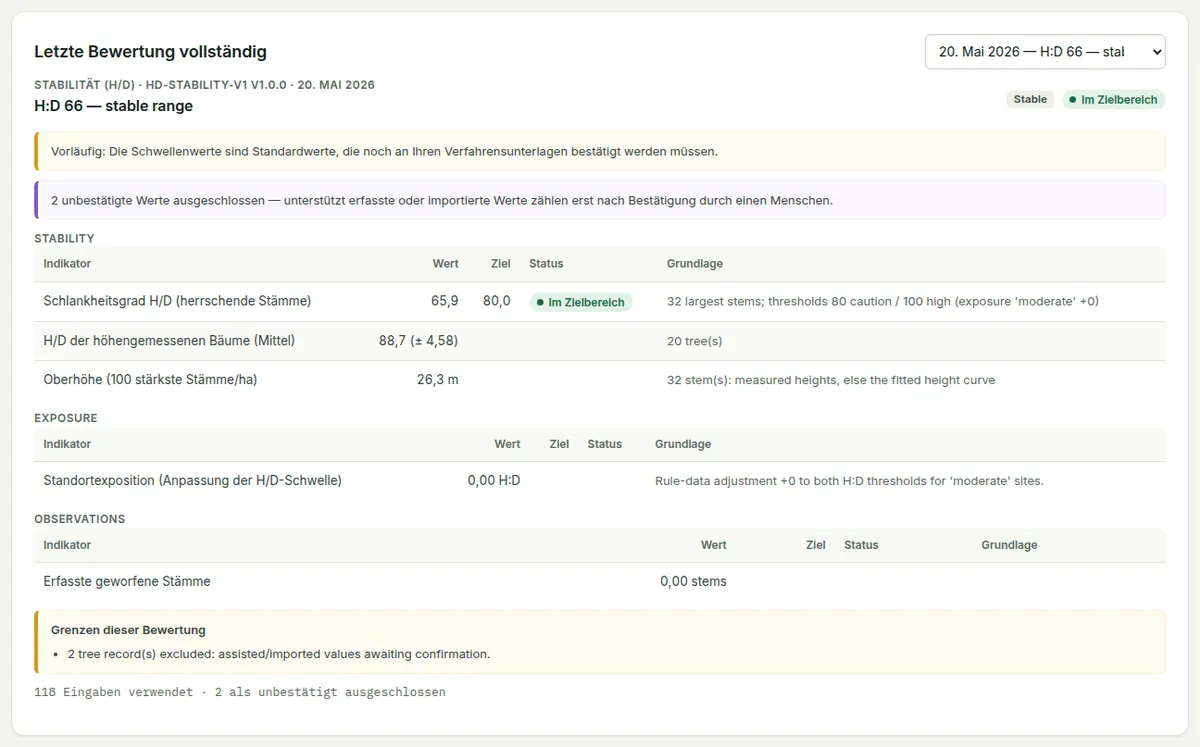Viewport: 1200px width, 747px height.
Task: Click the 'EXPOSURE' section heading
Action: (66, 418)
